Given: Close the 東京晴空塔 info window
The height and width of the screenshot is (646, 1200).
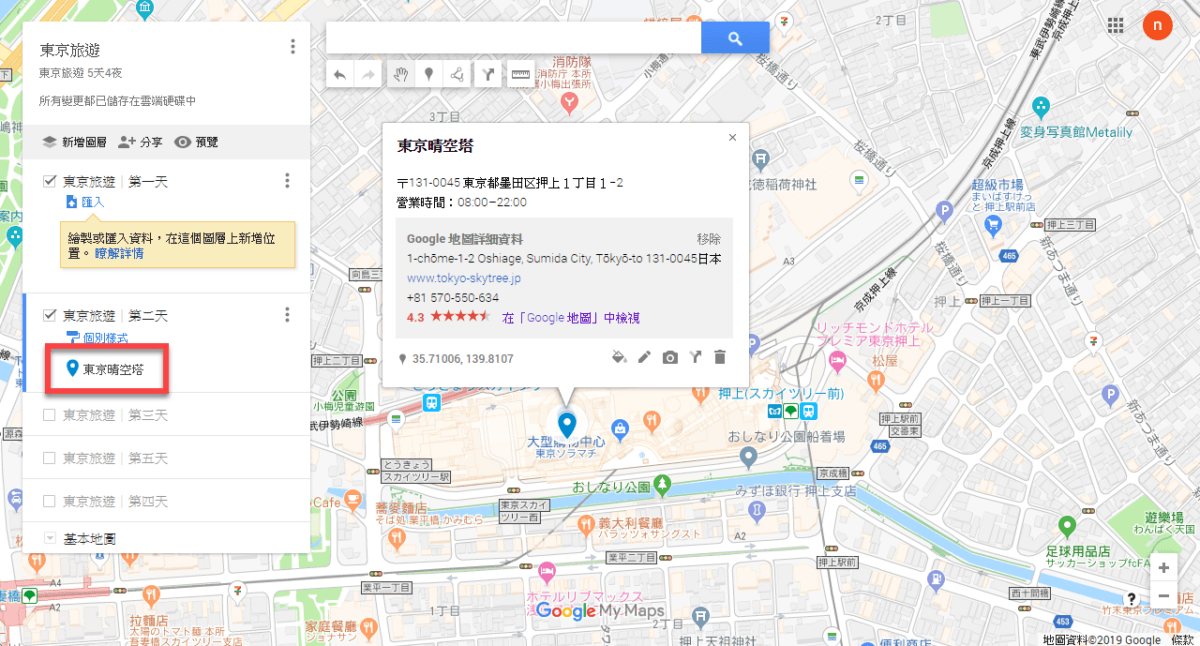Looking at the screenshot, I should point(732,138).
